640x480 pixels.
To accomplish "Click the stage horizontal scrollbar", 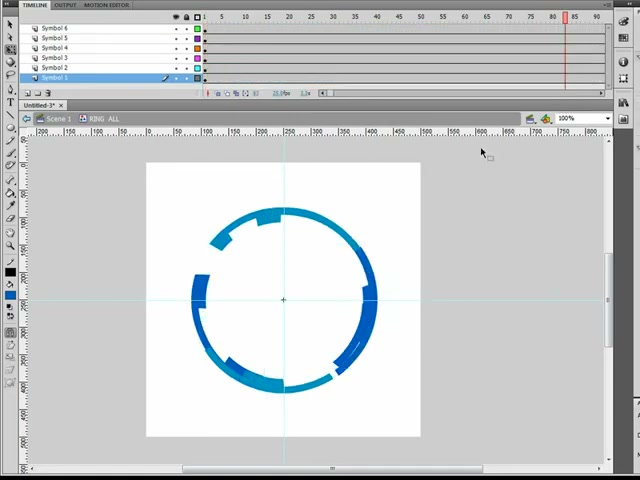I will 333,469.
